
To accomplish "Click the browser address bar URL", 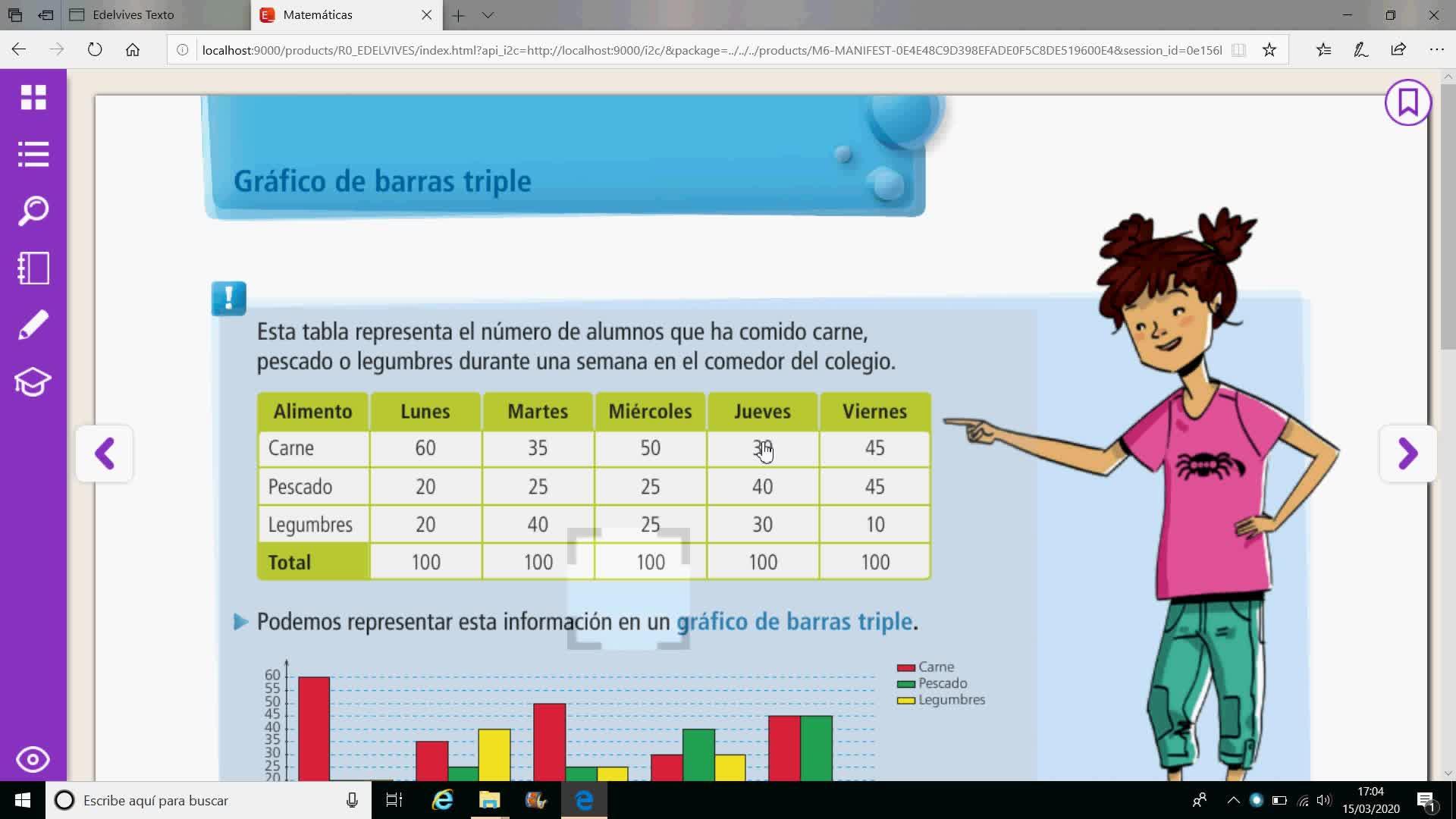I will 711,50.
